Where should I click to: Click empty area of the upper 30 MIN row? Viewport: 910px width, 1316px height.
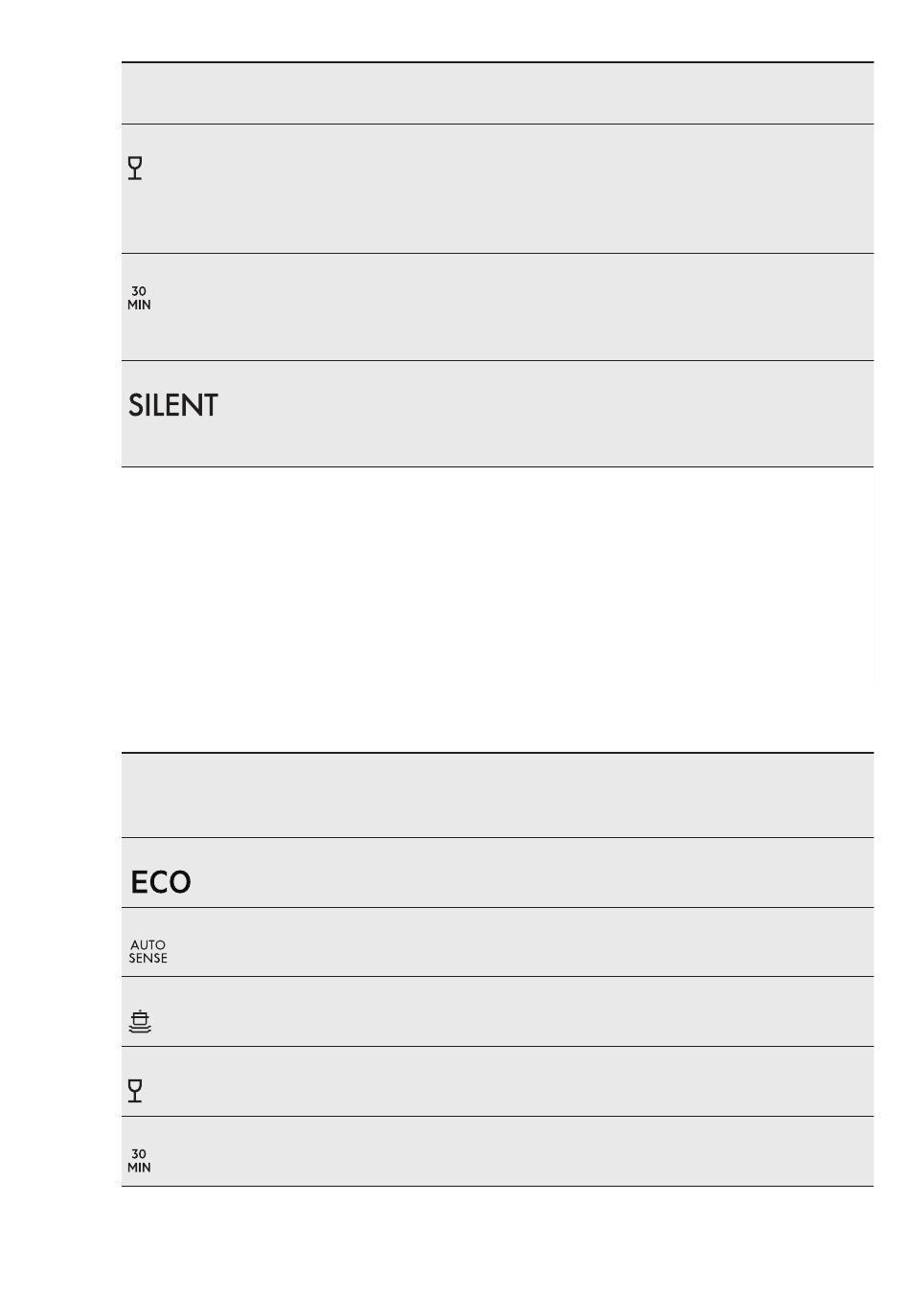coord(514,307)
